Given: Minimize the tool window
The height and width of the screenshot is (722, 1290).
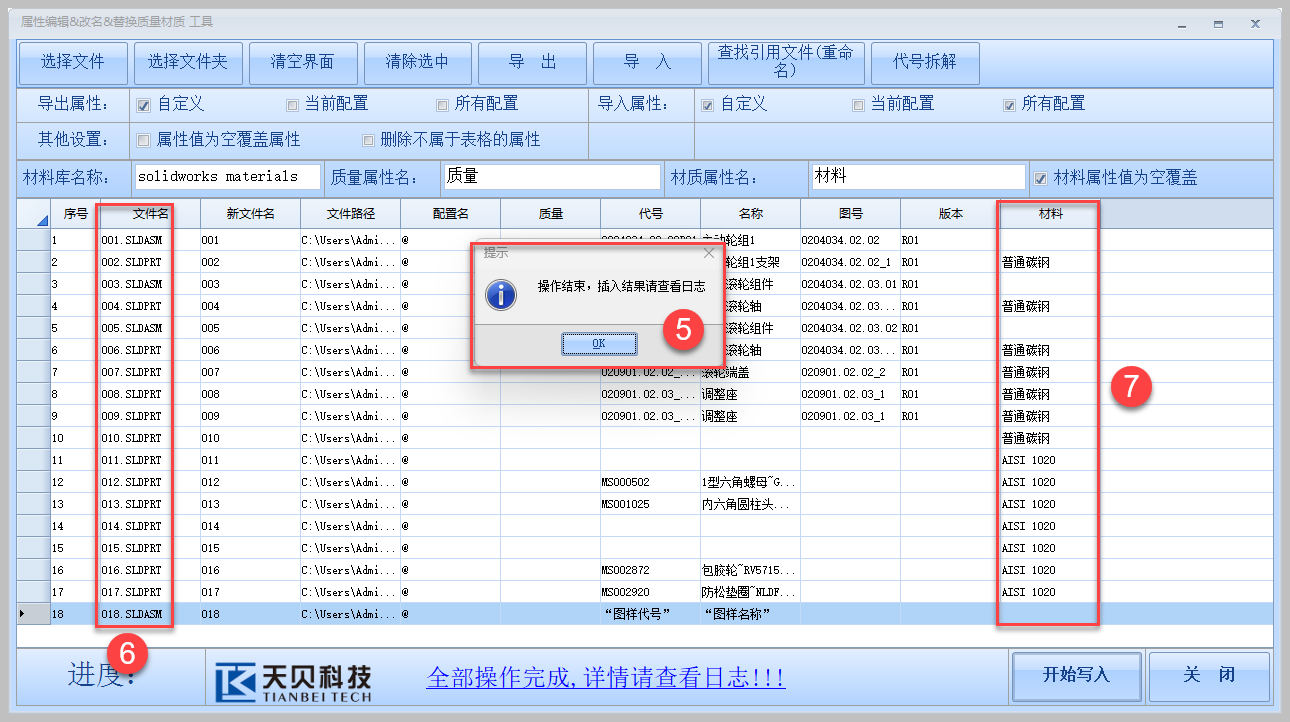Looking at the screenshot, I should [x=1182, y=23].
